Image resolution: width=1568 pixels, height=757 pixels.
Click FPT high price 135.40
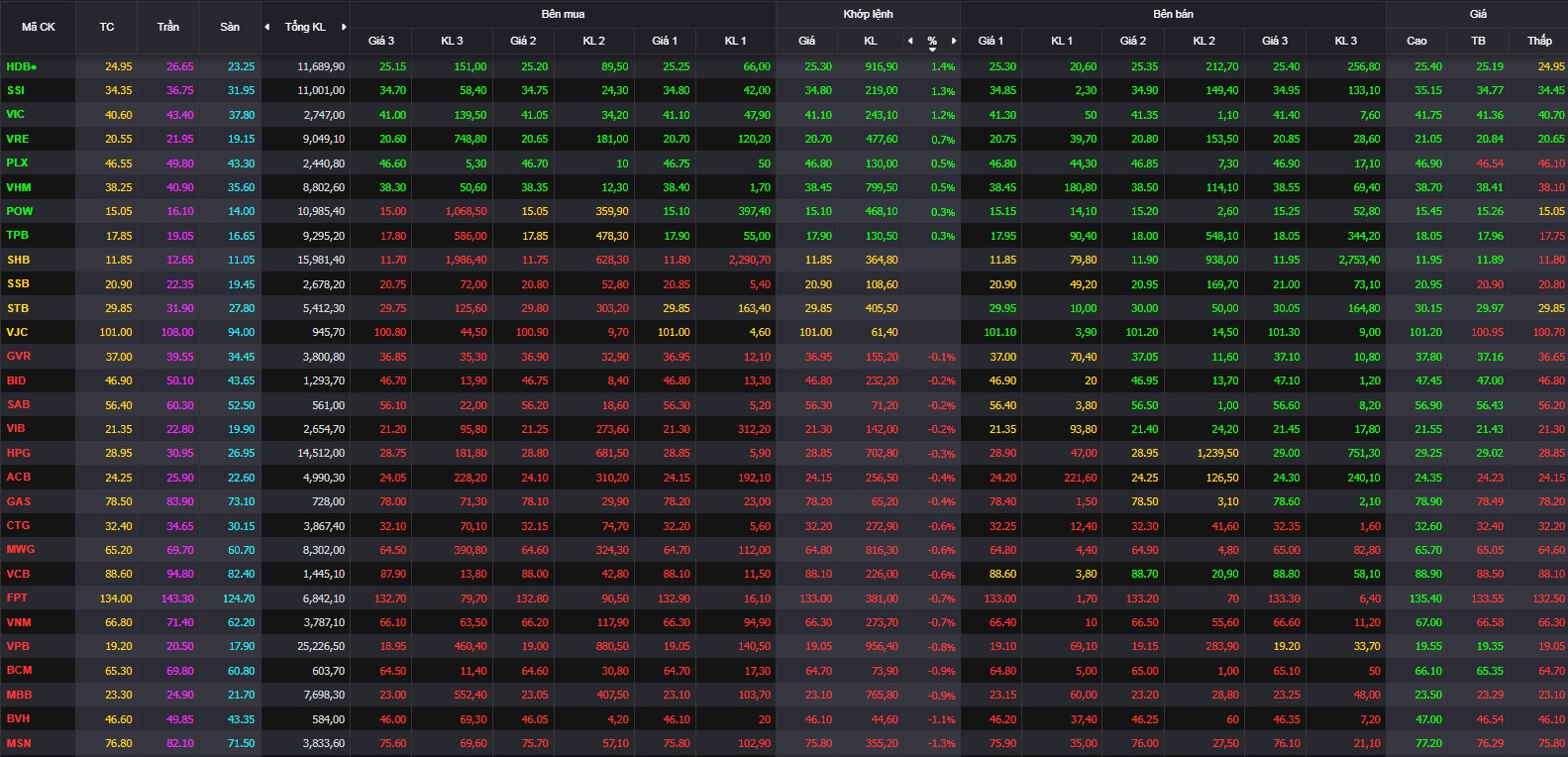point(1425,598)
